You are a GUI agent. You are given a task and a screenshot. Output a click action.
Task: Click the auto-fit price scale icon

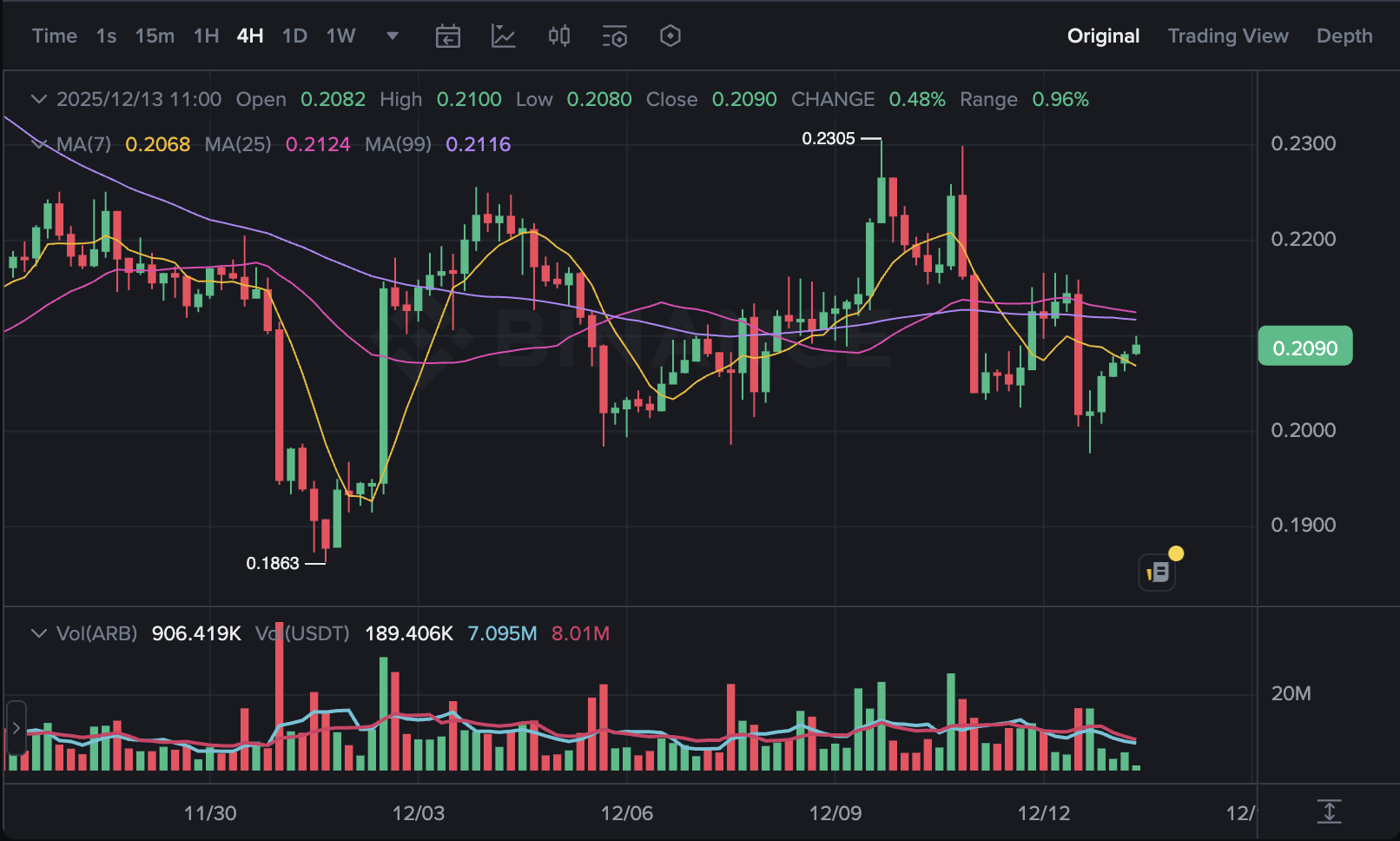(x=1329, y=811)
